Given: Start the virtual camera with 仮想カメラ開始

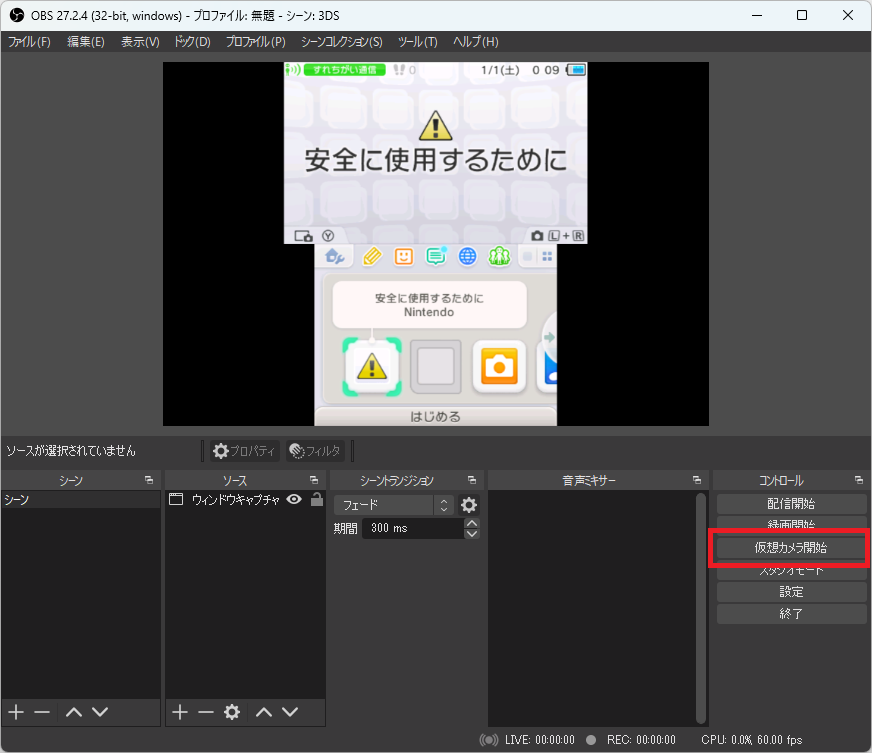Looking at the screenshot, I should (x=791, y=548).
